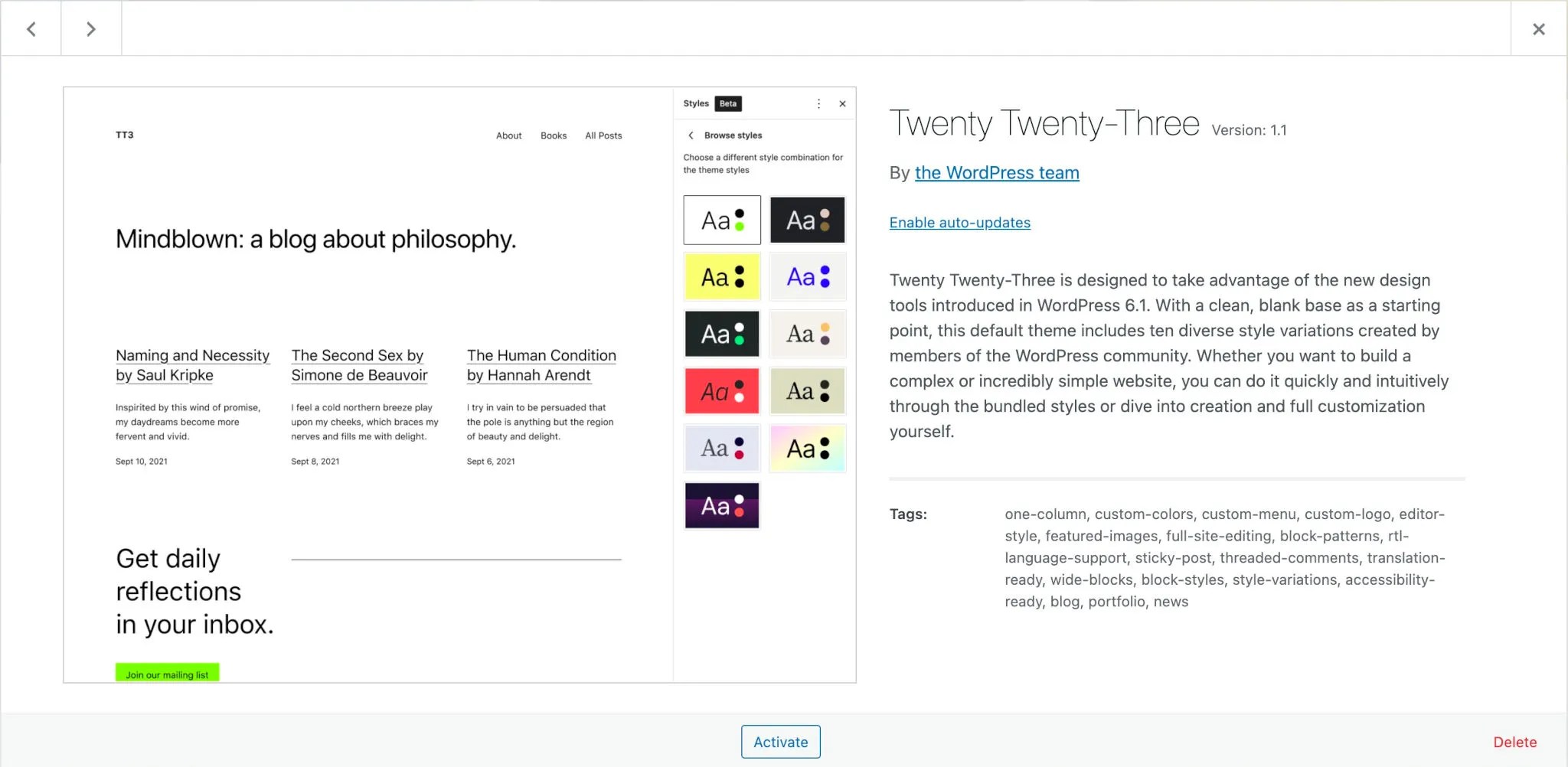Viewport: 1568px width, 767px height.
Task: Enable auto-updates for the theme
Action: point(959,222)
